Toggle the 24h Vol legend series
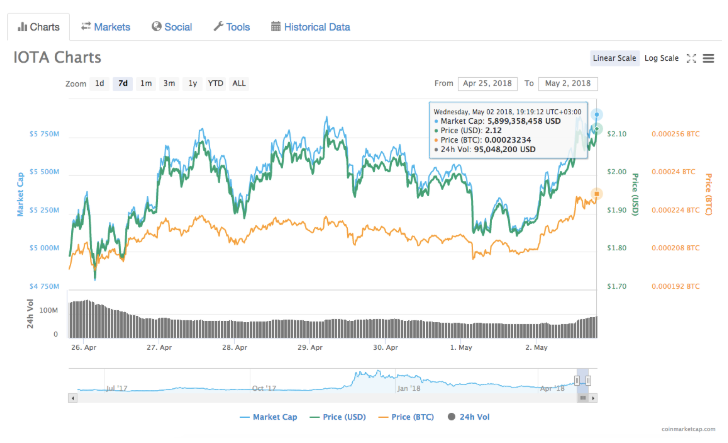This screenshot has height=443, width=728. 468,417
